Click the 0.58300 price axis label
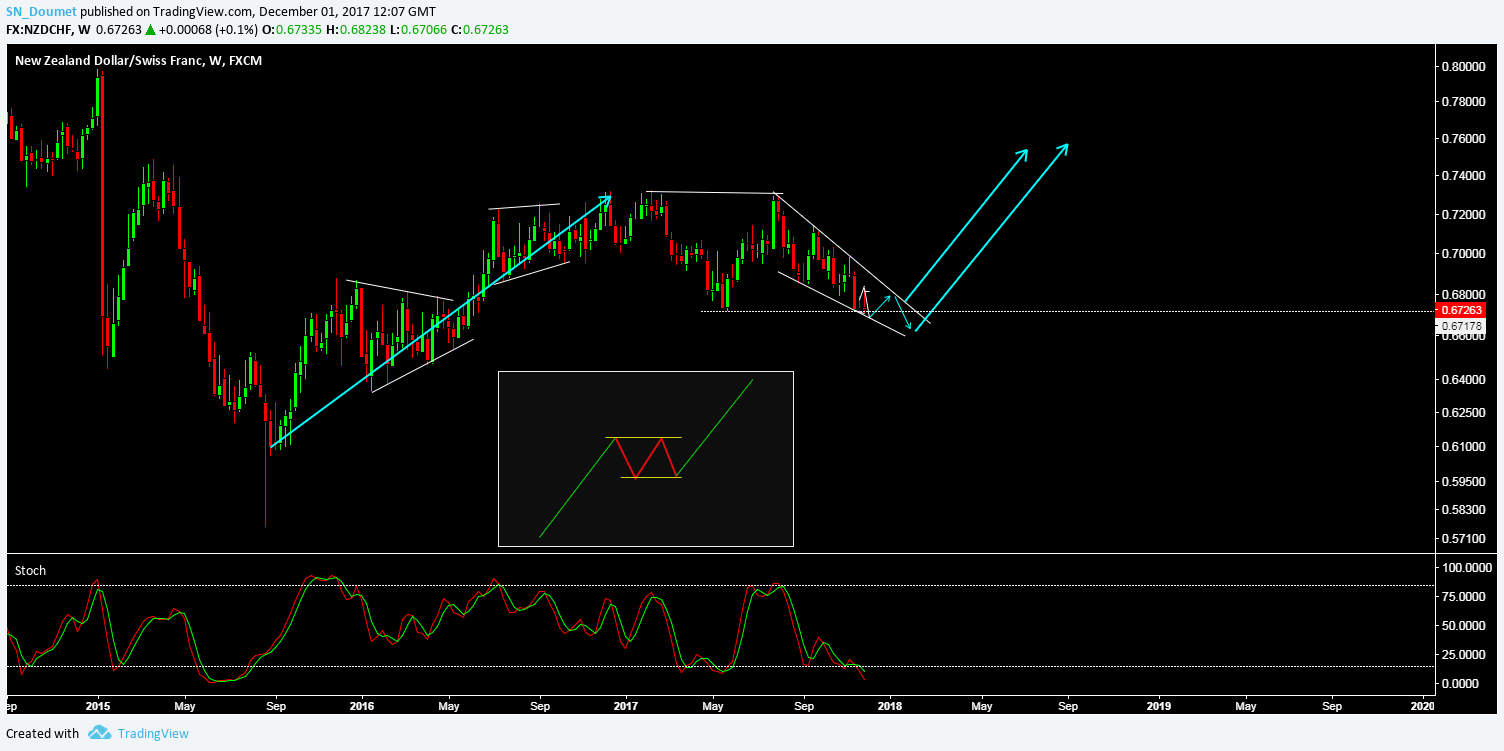Viewport: 1504px width, 751px height. coord(1465,511)
